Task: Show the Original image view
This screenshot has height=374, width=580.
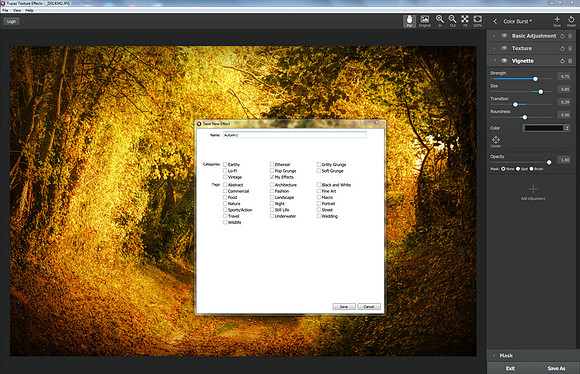Action: click(425, 21)
